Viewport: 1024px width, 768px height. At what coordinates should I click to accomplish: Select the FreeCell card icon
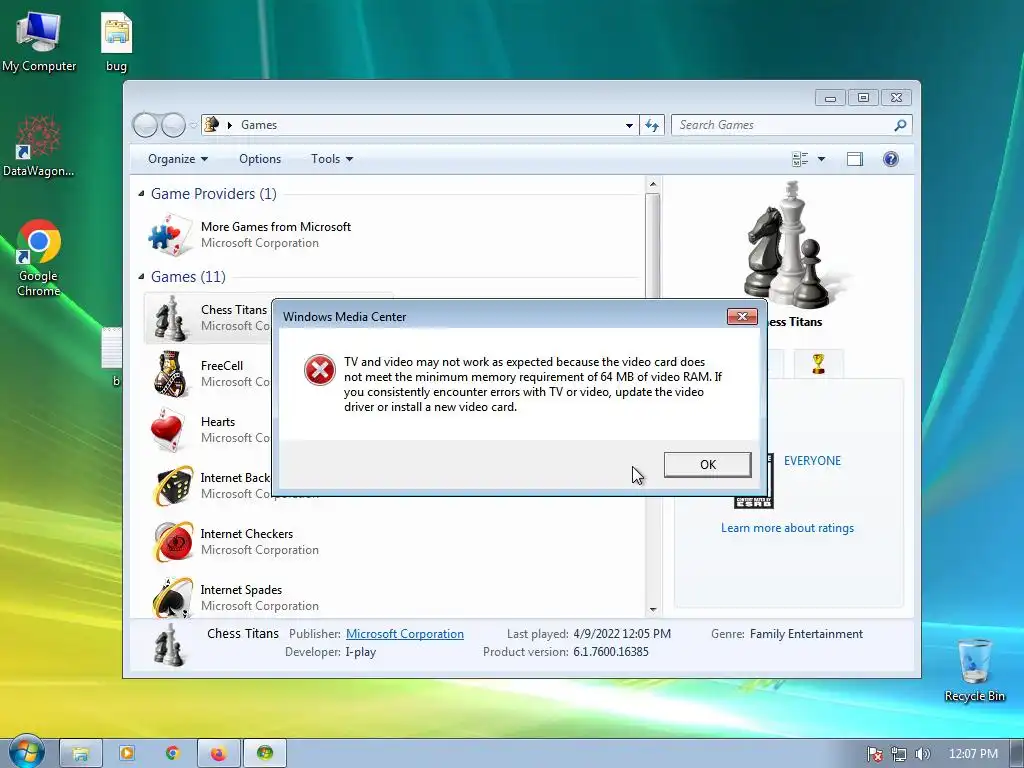coord(170,374)
